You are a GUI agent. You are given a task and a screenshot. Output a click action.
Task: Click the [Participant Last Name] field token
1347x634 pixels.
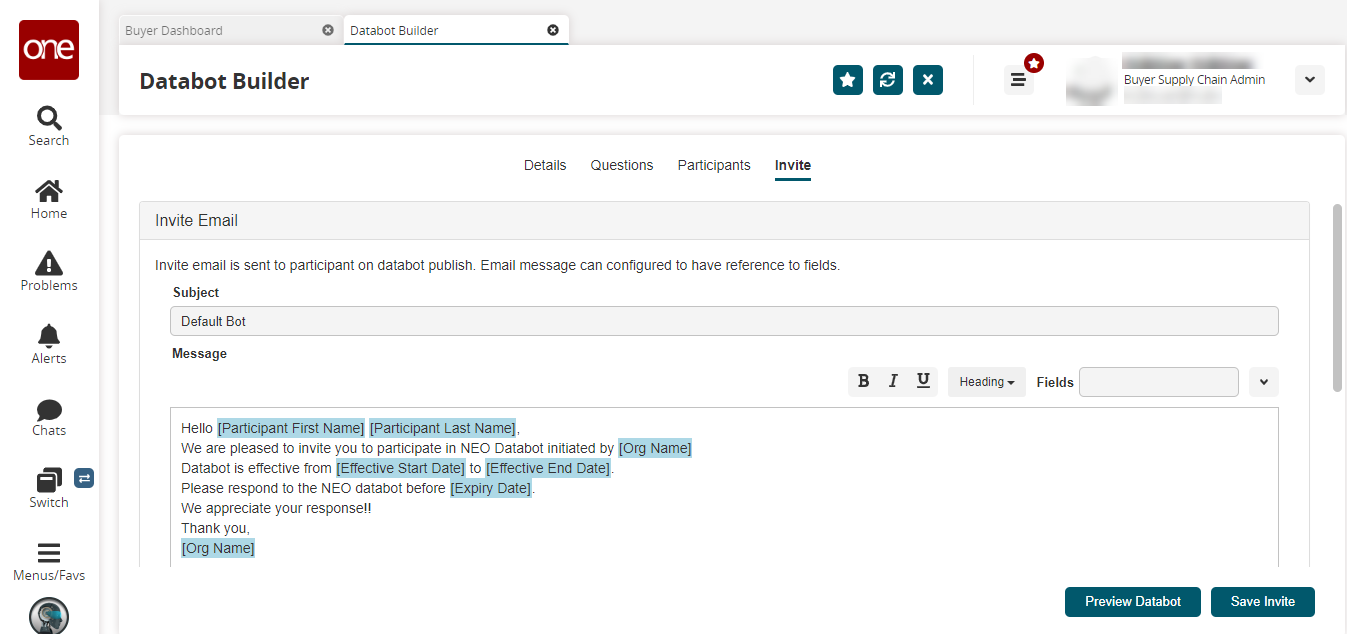(443, 428)
